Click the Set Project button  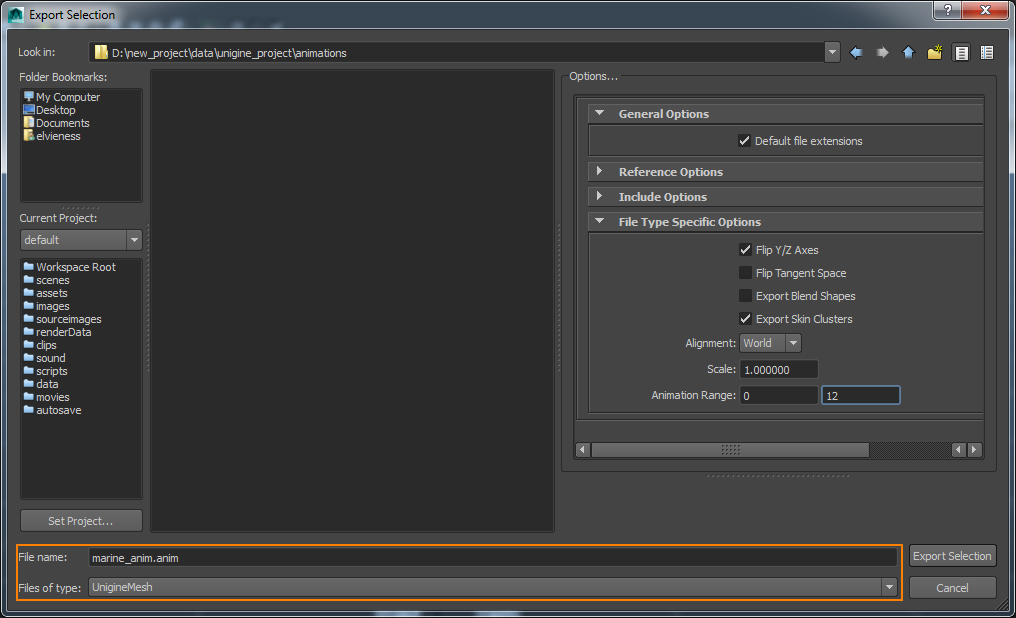[x=81, y=521]
